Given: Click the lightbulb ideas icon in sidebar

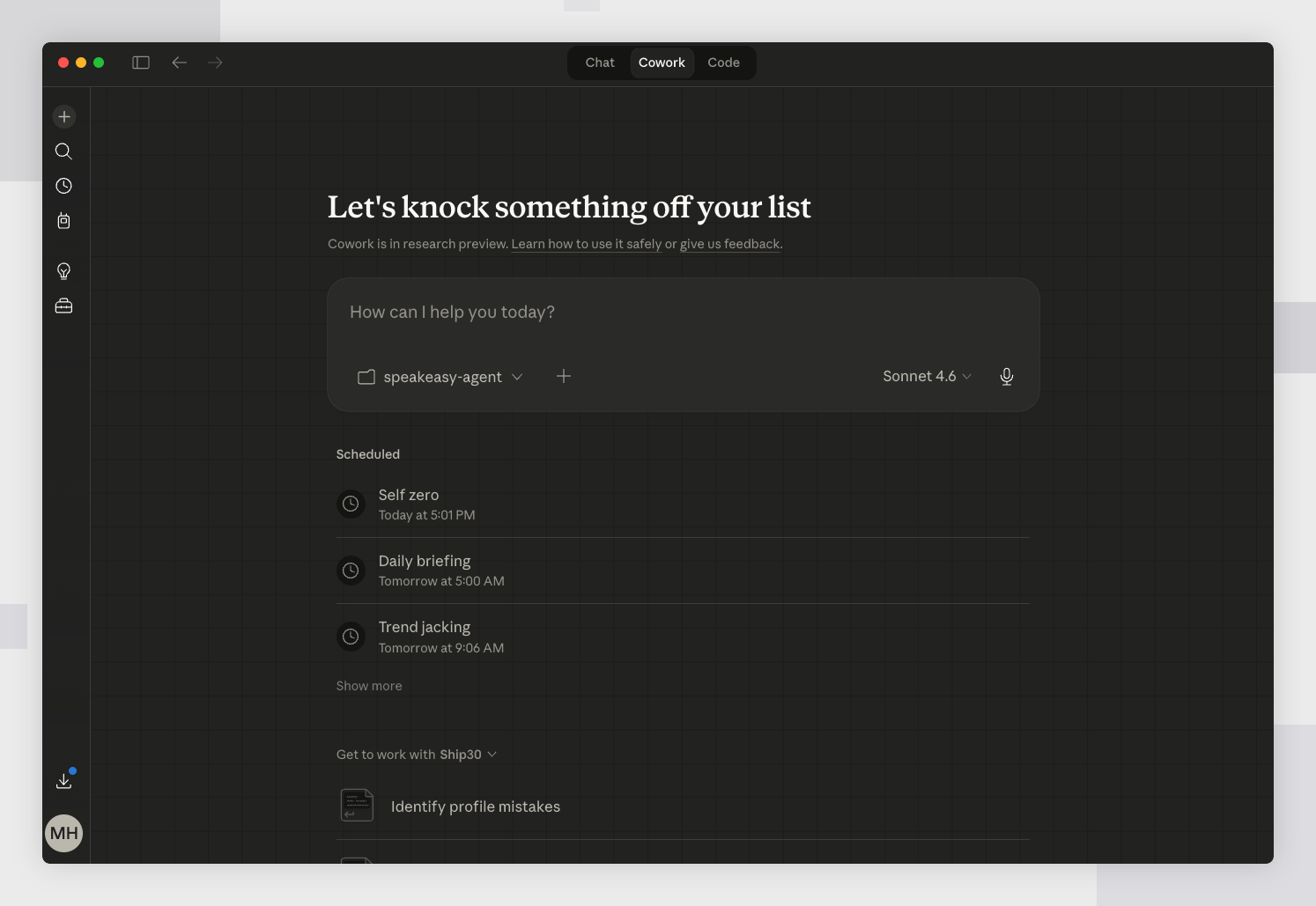Looking at the screenshot, I should pos(63,271).
